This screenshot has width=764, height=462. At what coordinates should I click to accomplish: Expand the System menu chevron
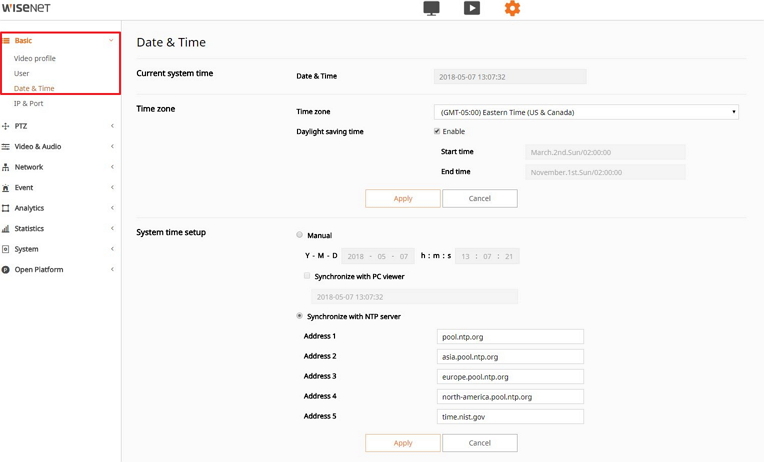coord(112,249)
